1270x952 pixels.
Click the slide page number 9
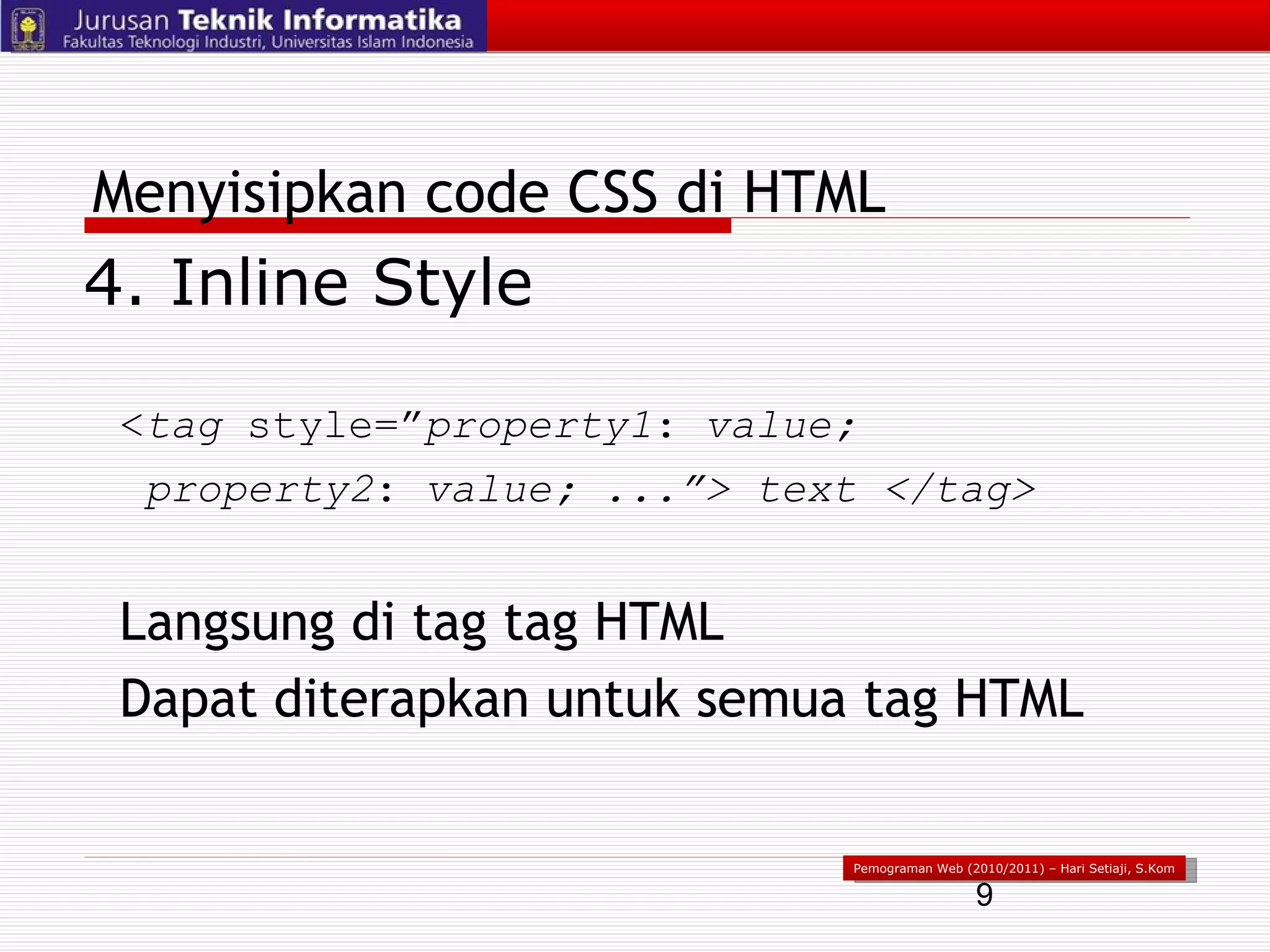point(984,895)
